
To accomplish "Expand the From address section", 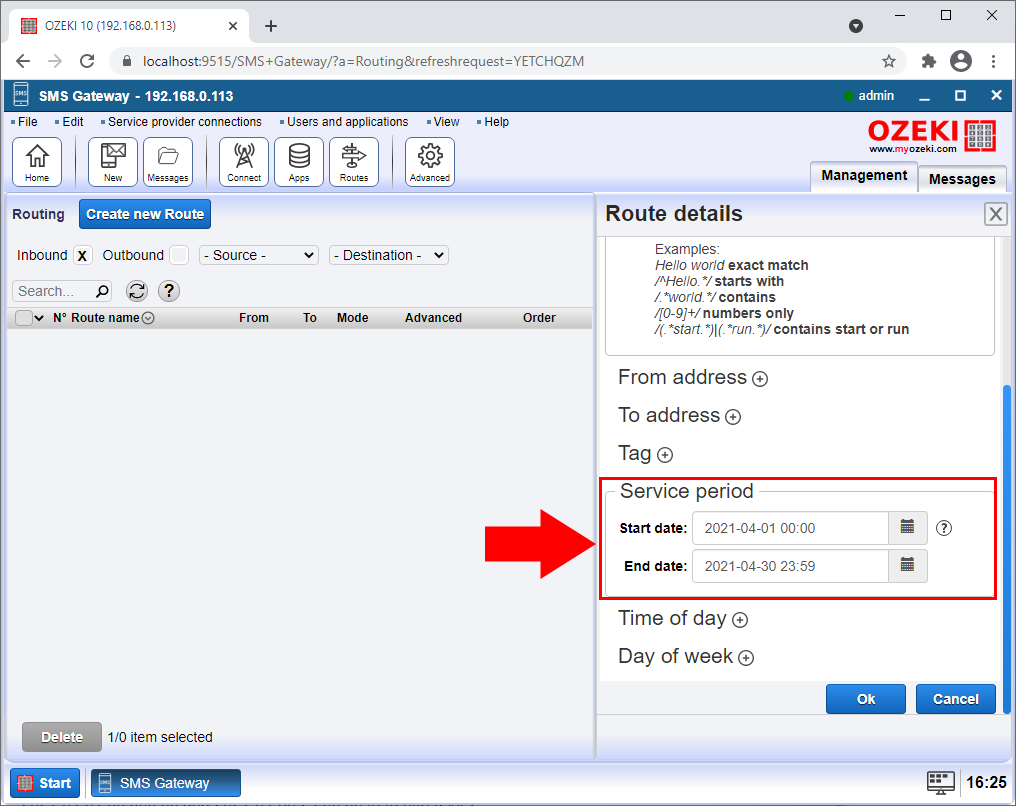I will click(760, 379).
